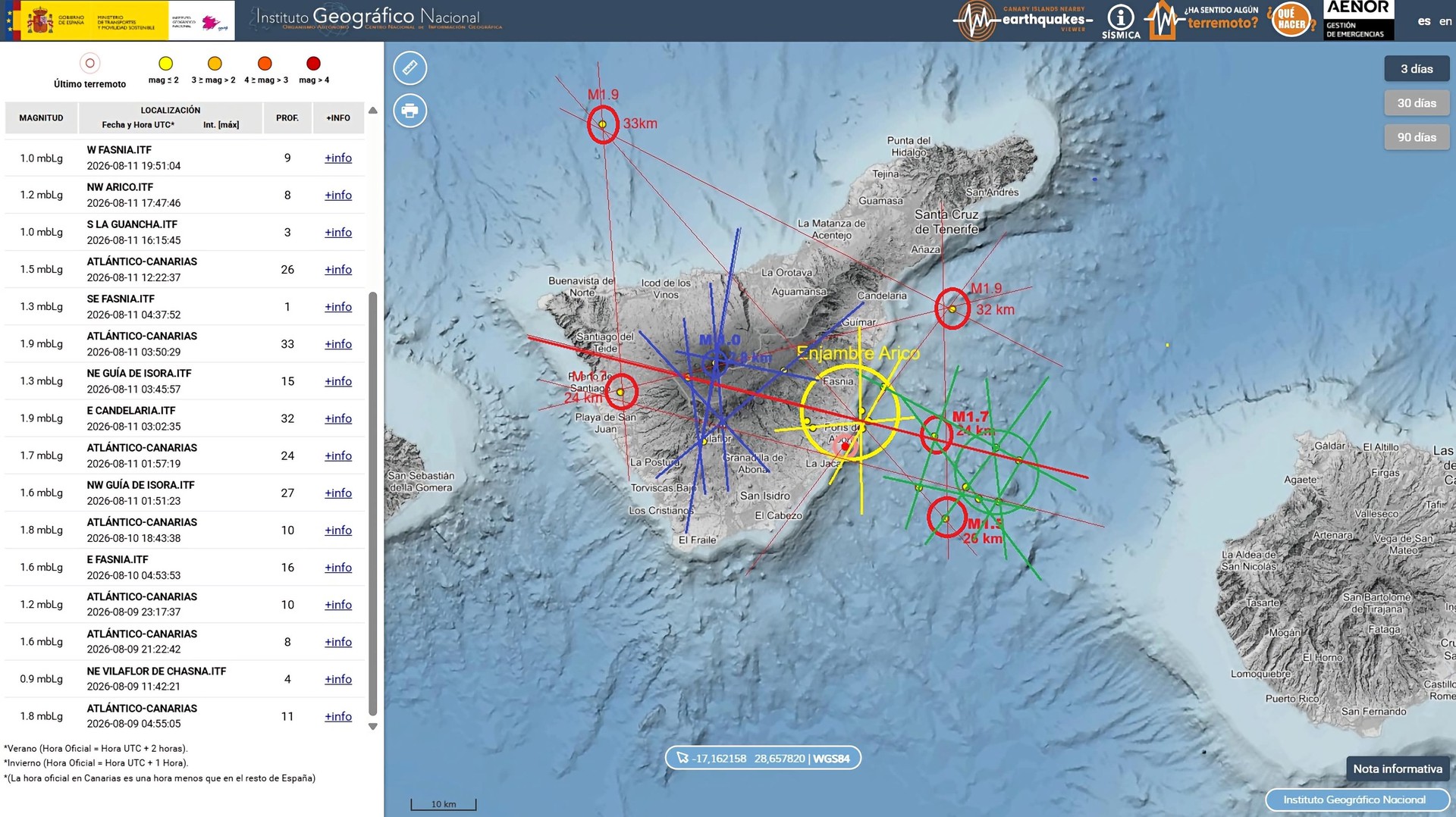The image size is (1456, 817).
Task: Click the WGS84 coordinates readout box
Action: [763, 758]
